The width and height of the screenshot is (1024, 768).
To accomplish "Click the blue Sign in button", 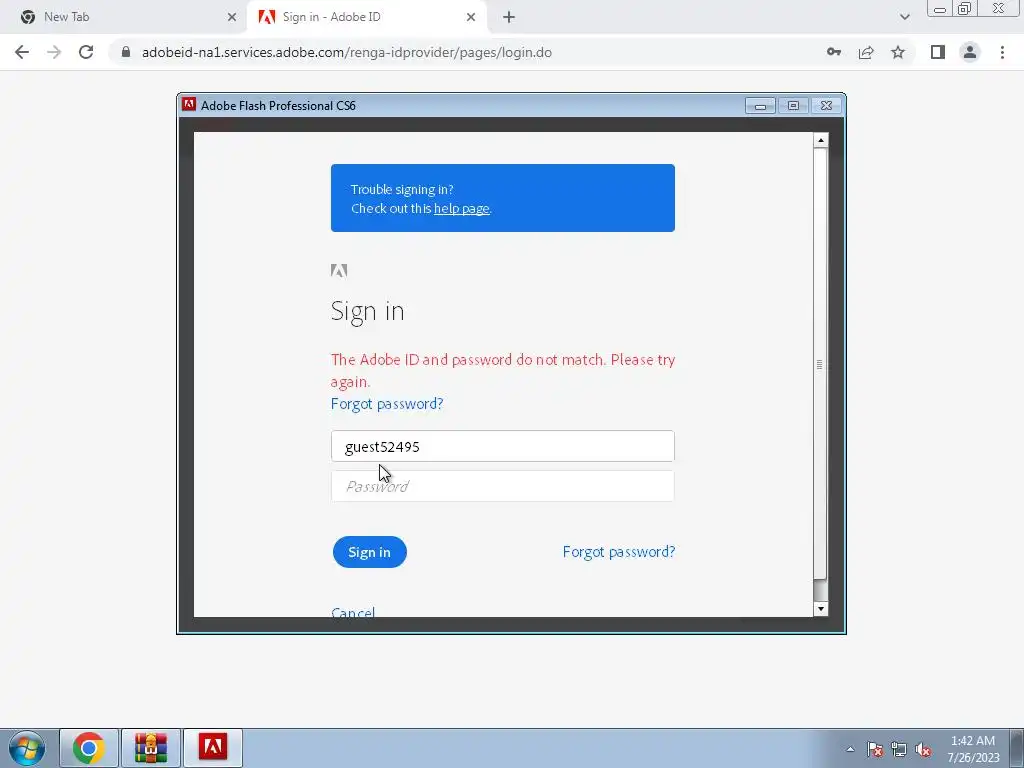I will [370, 552].
